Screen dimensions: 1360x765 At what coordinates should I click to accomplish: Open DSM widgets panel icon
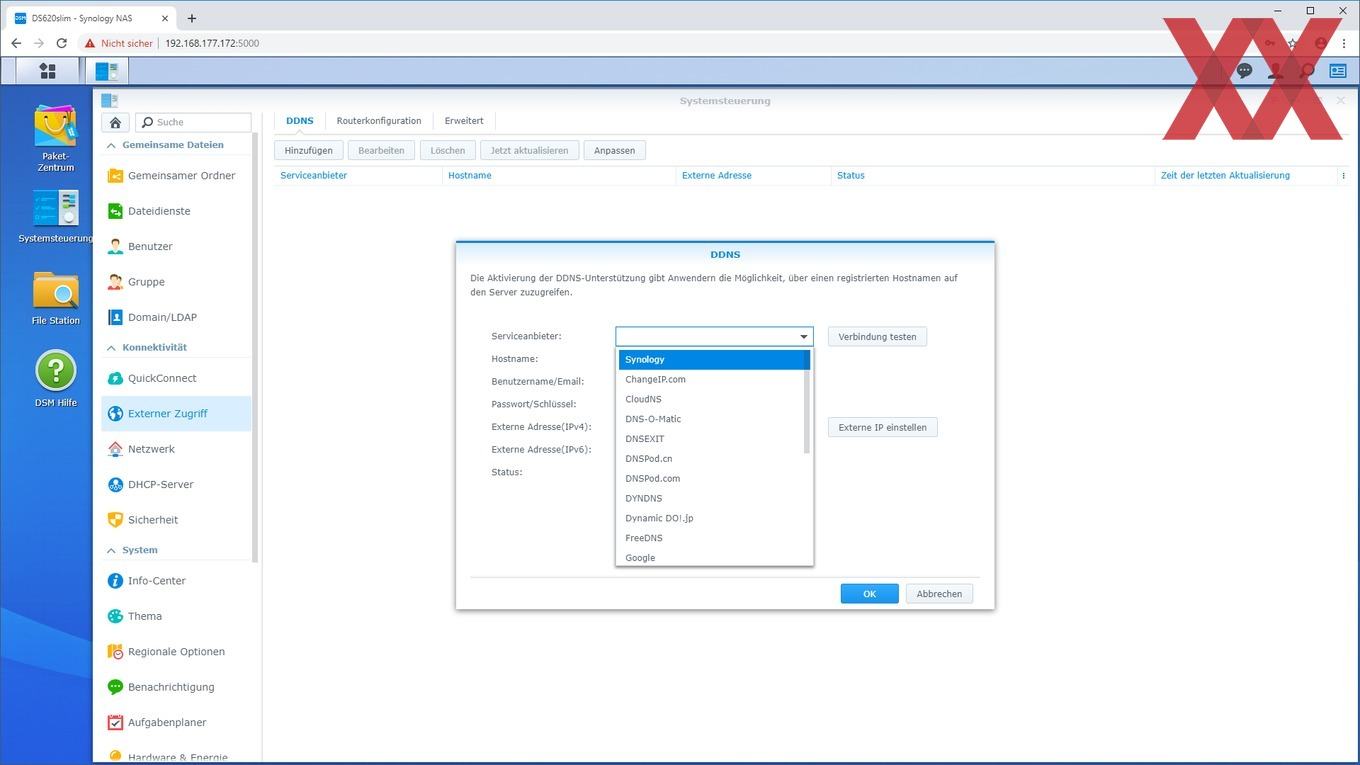coord(1338,71)
